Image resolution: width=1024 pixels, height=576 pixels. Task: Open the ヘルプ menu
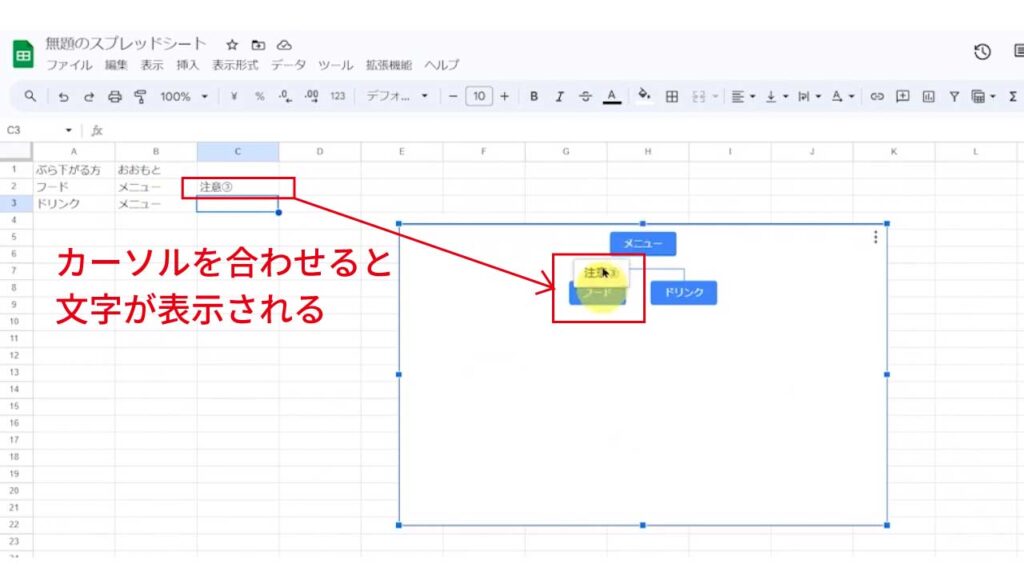(441, 65)
